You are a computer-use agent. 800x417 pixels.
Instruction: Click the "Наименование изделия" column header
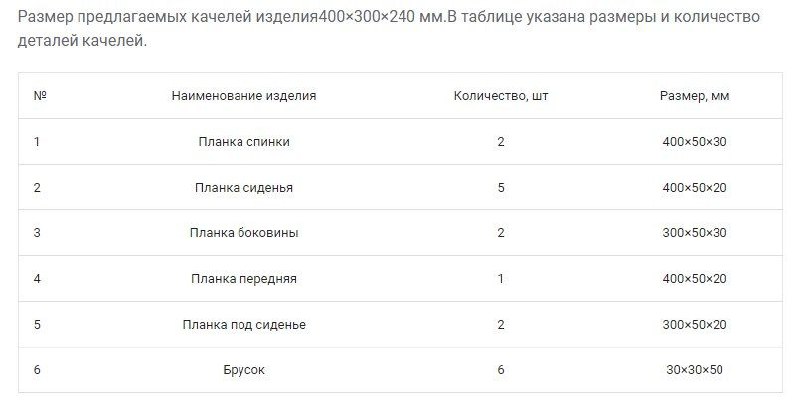[x=244, y=96]
